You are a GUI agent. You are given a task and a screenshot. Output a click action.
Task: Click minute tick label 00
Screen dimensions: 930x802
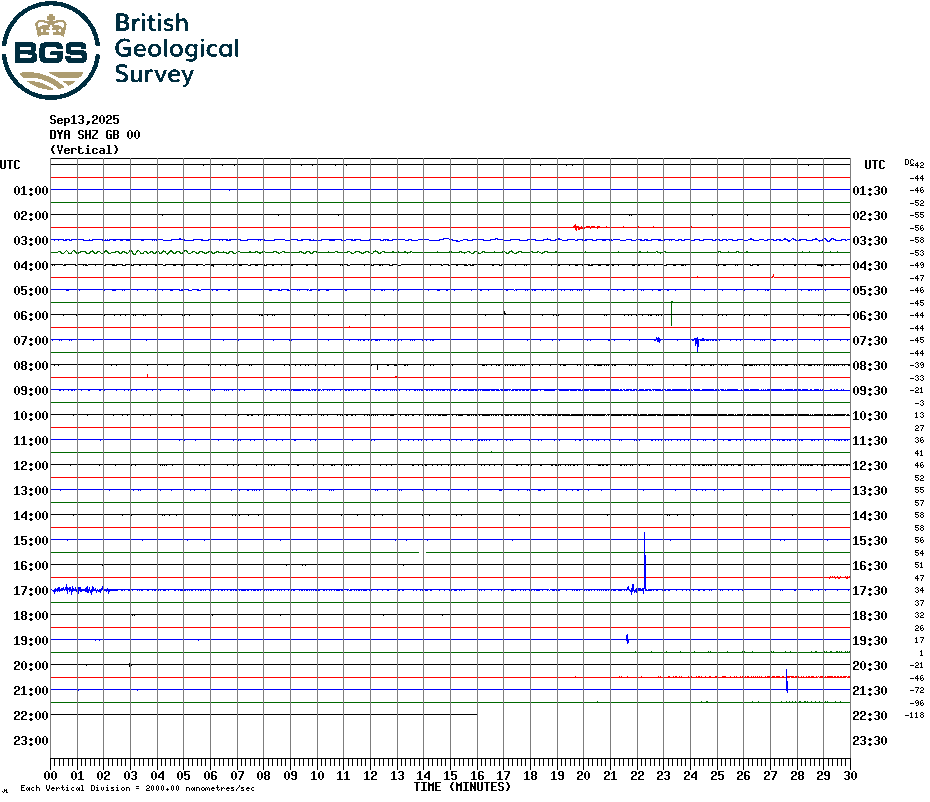point(50,775)
